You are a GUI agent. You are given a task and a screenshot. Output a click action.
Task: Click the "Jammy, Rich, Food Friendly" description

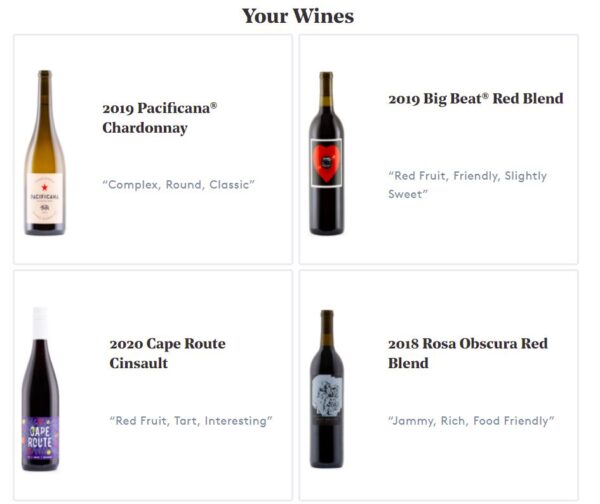click(x=471, y=421)
